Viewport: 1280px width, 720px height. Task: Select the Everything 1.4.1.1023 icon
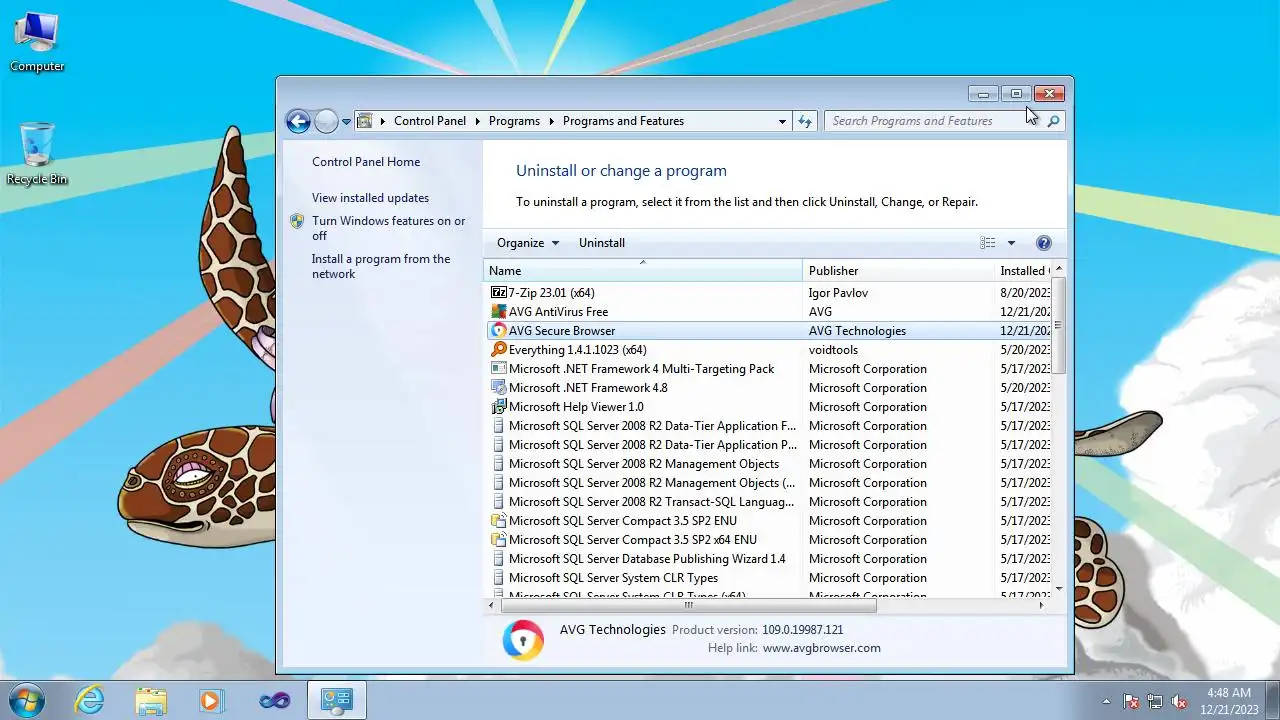coord(499,350)
